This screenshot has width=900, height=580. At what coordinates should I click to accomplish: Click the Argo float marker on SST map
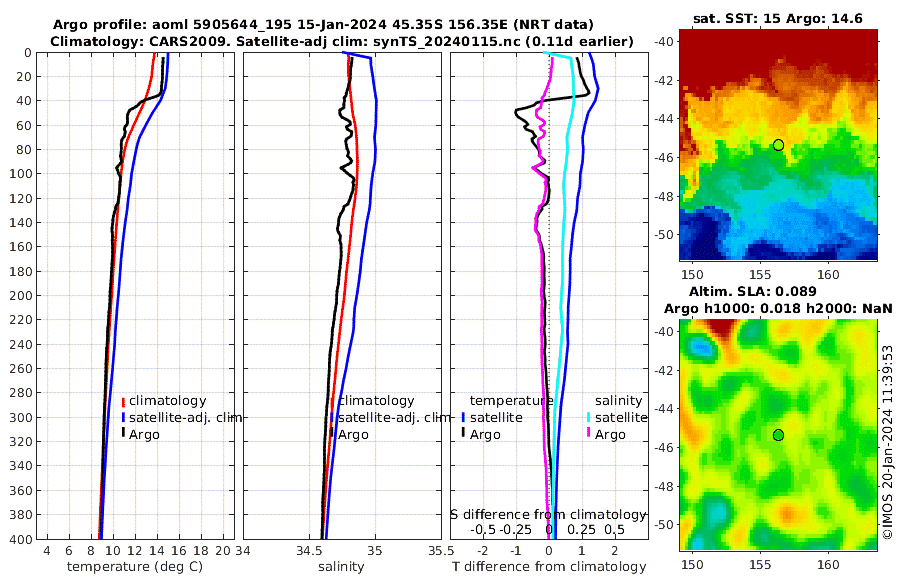(x=778, y=145)
